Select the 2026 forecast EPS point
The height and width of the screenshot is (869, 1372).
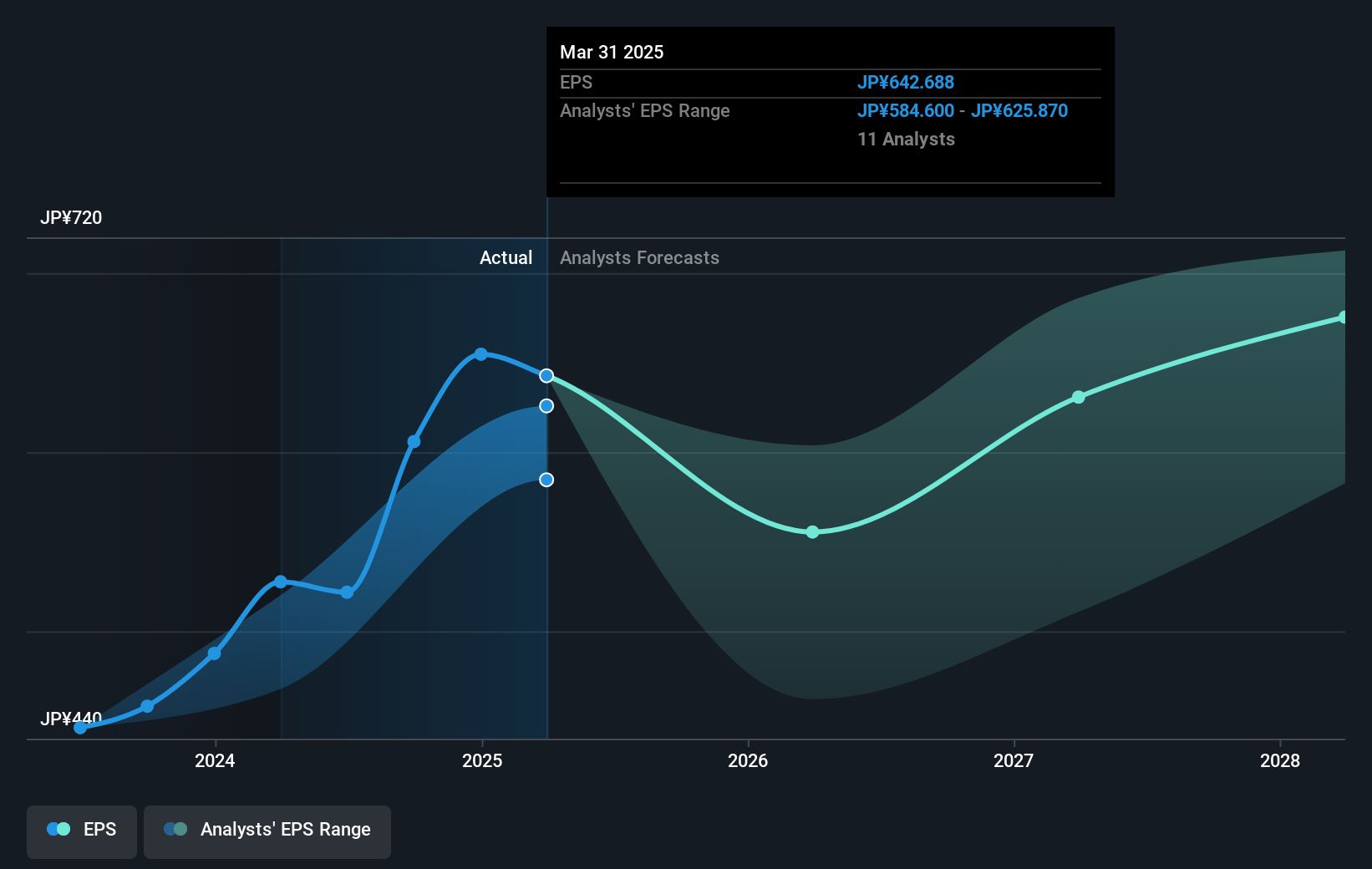pyautogui.click(x=813, y=532)
